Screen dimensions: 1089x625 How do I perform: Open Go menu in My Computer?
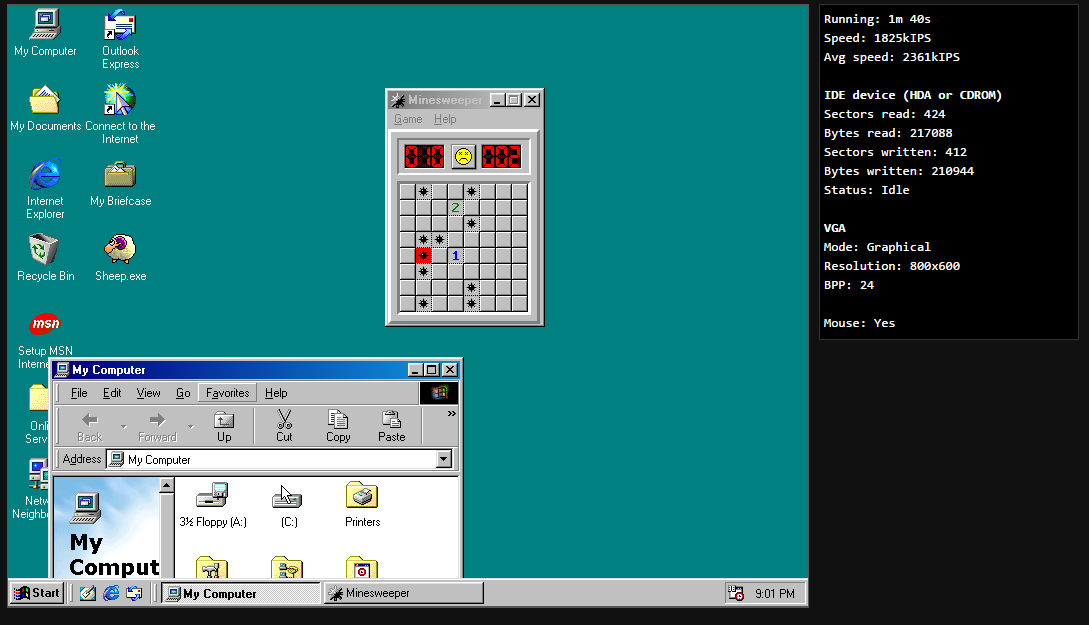(183, 393)
